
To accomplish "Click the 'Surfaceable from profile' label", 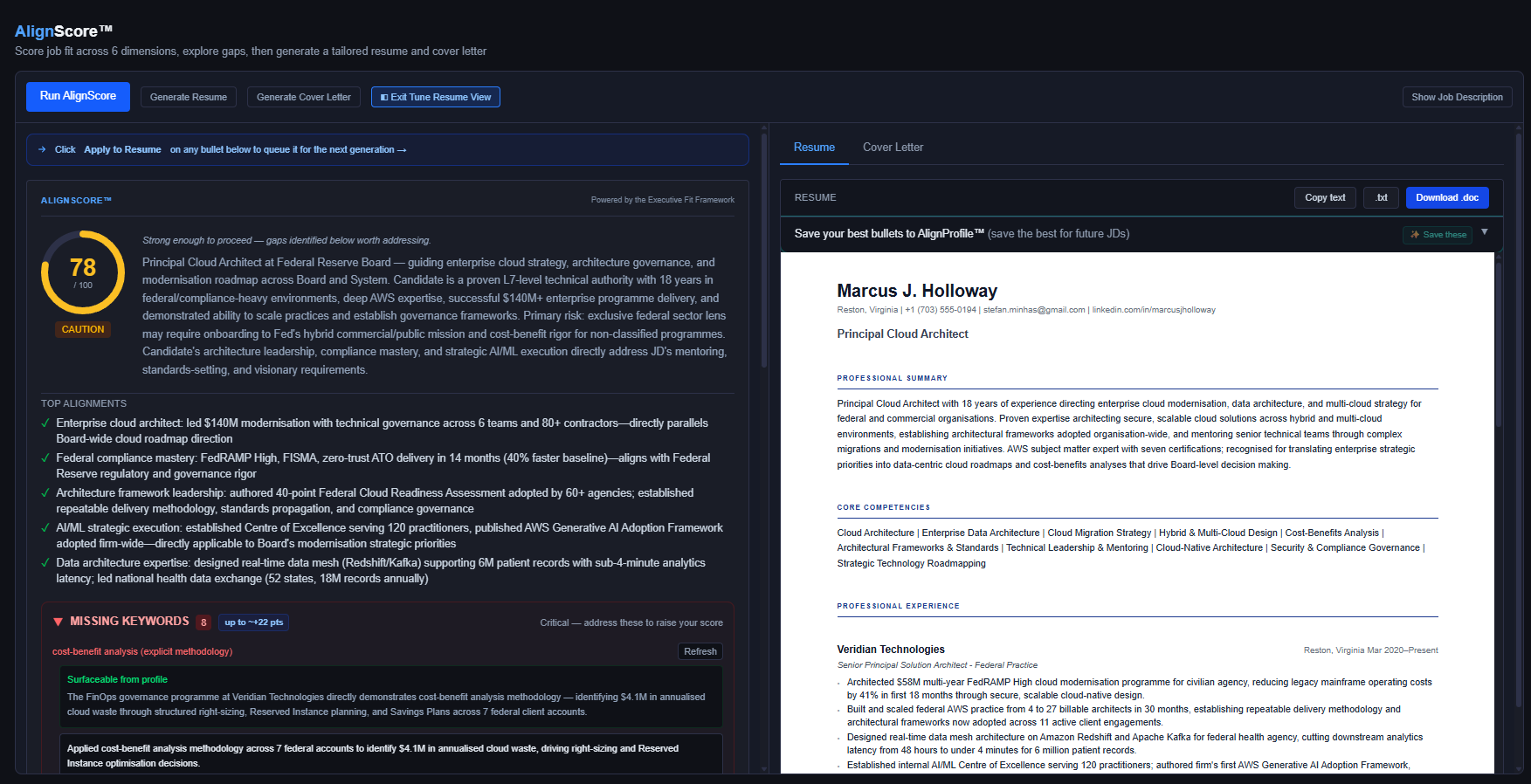I will click(x=117, y=679).
